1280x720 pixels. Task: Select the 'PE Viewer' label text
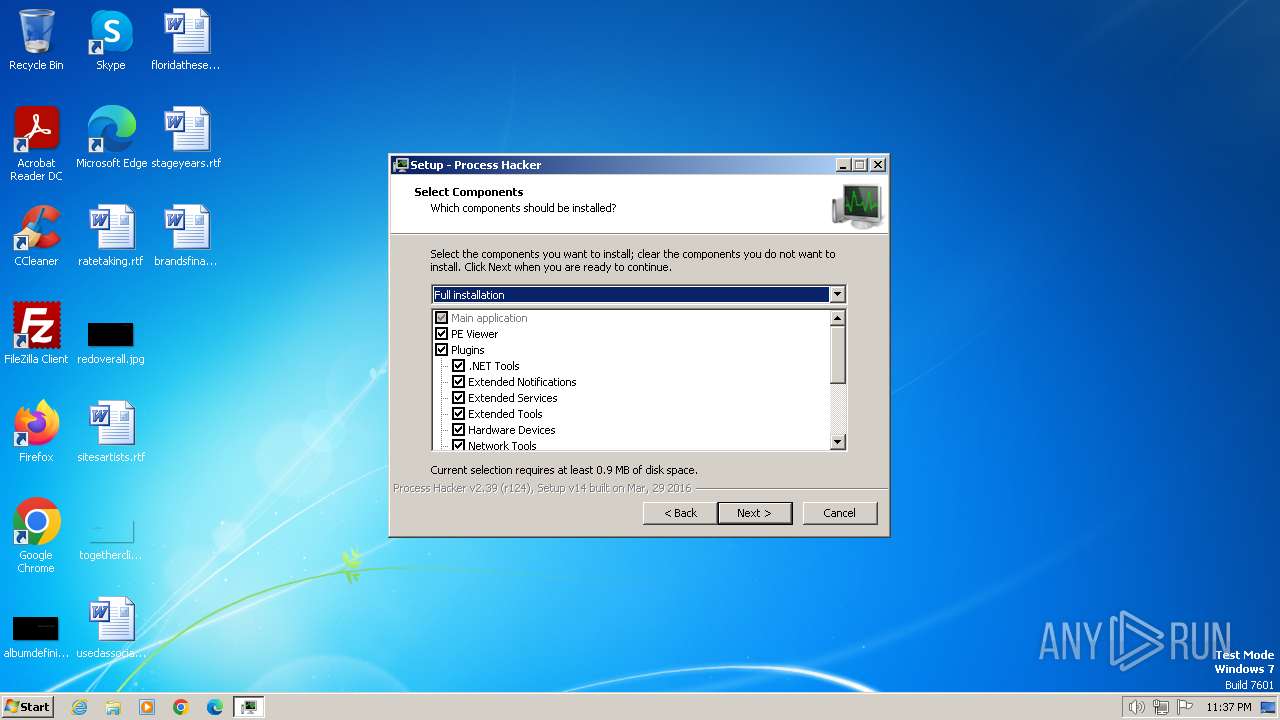point(474,334)
